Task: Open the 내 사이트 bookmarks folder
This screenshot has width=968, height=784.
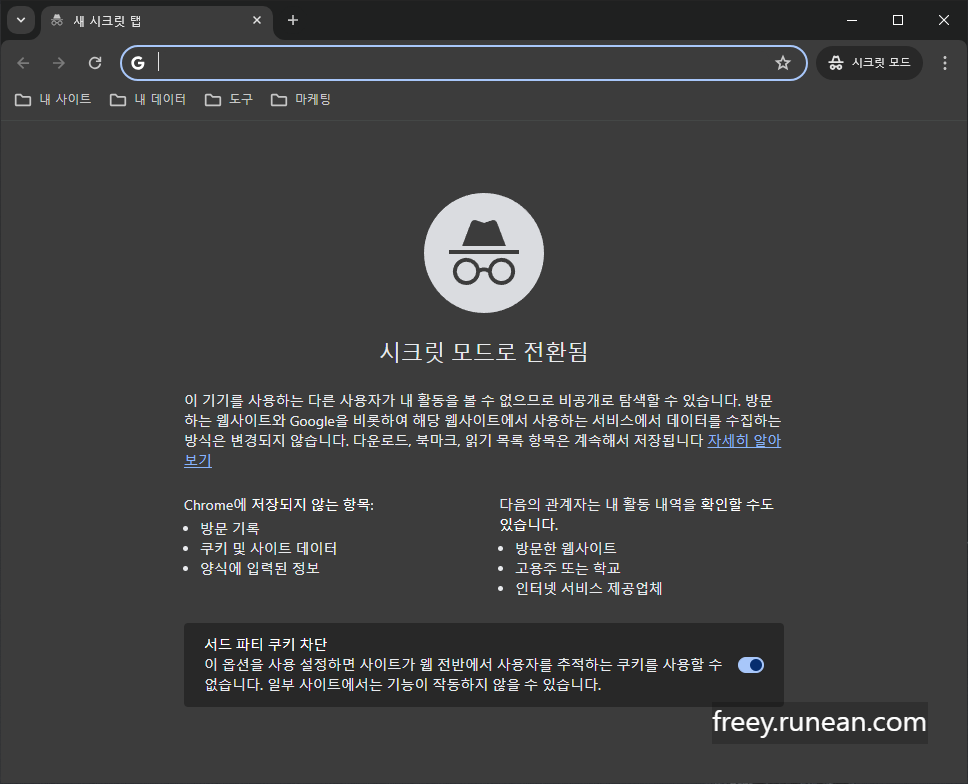Action: (x=53, y=99)
